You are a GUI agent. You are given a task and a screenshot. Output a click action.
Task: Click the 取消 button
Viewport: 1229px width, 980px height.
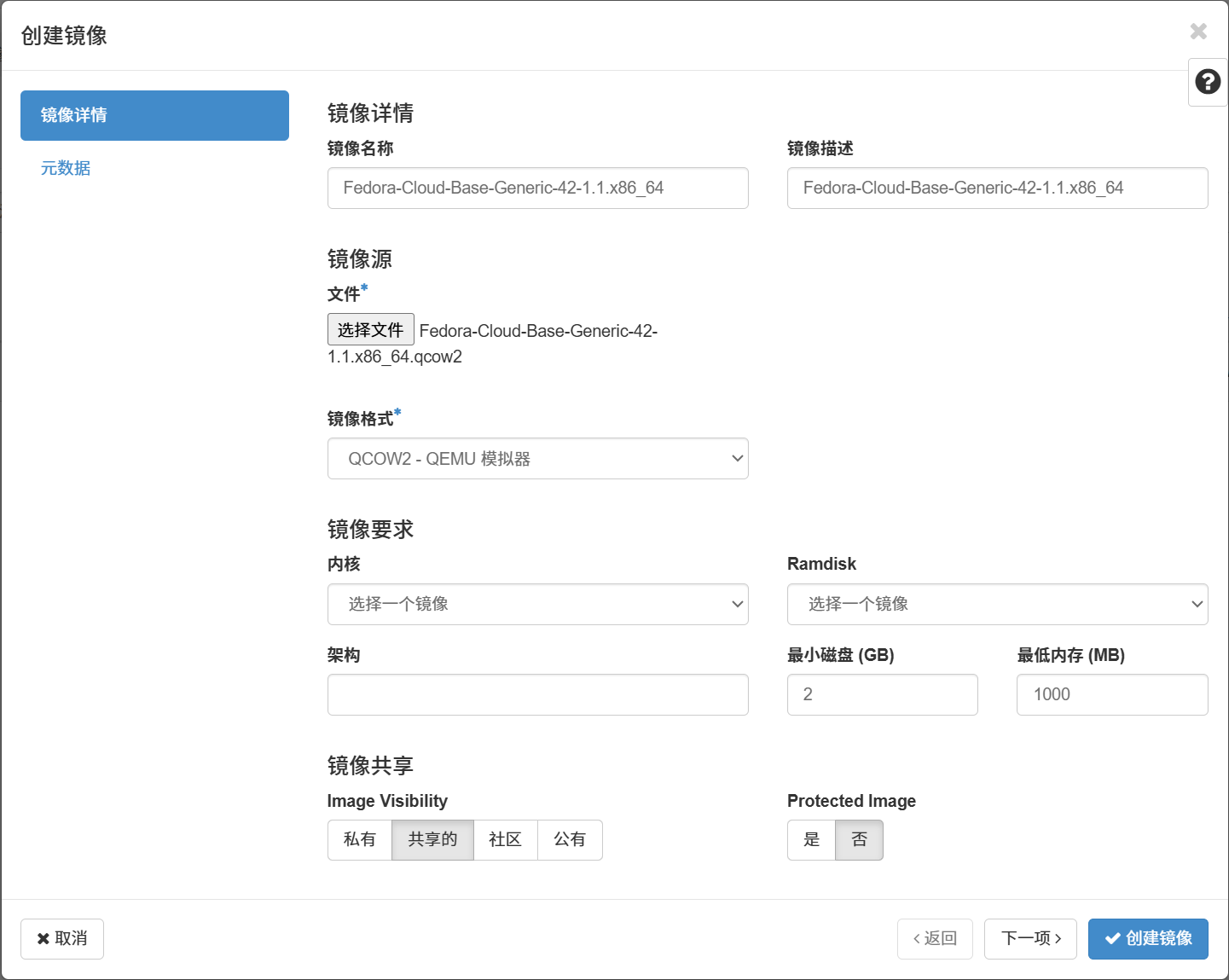pos(62,938)
